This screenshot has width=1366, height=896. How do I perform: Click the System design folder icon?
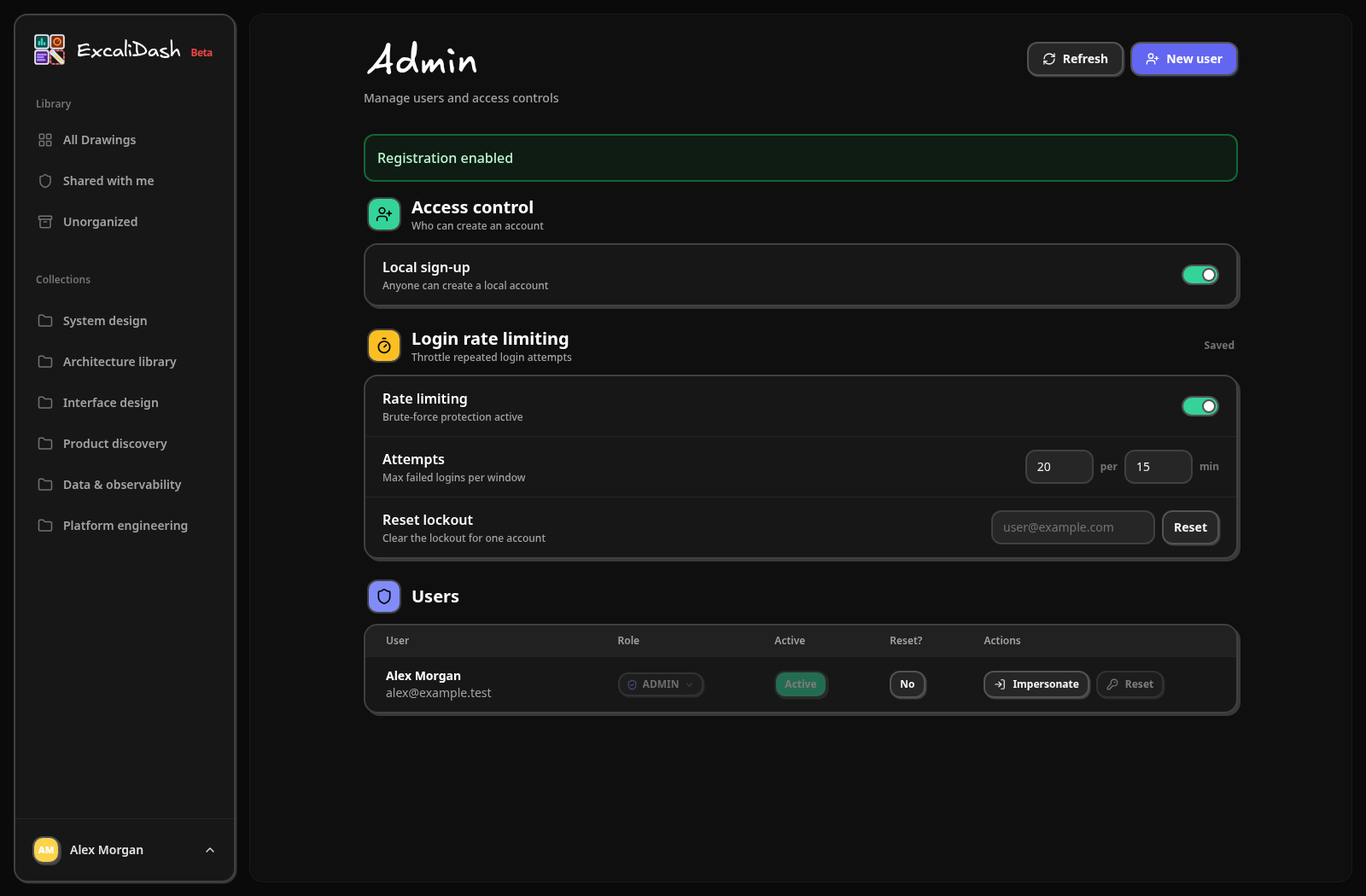(x=45, y=321)
